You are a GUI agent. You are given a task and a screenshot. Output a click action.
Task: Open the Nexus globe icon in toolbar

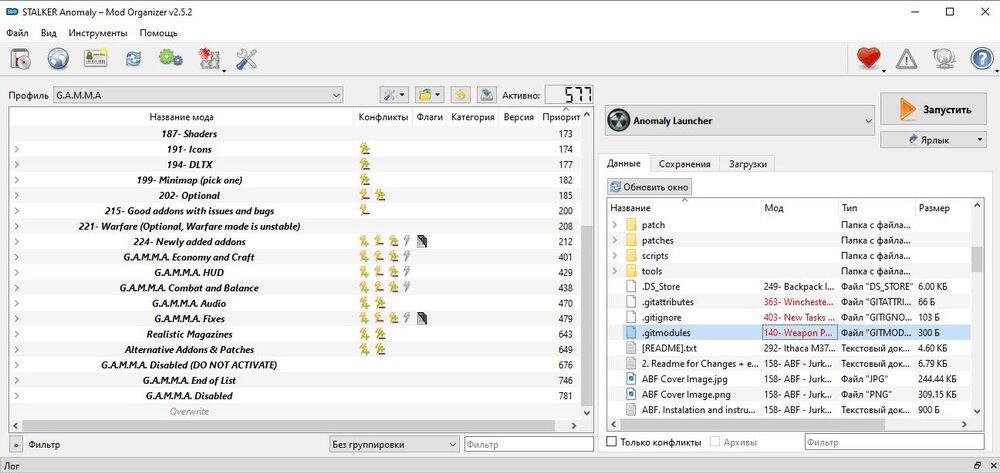click(x=58, y=59)
